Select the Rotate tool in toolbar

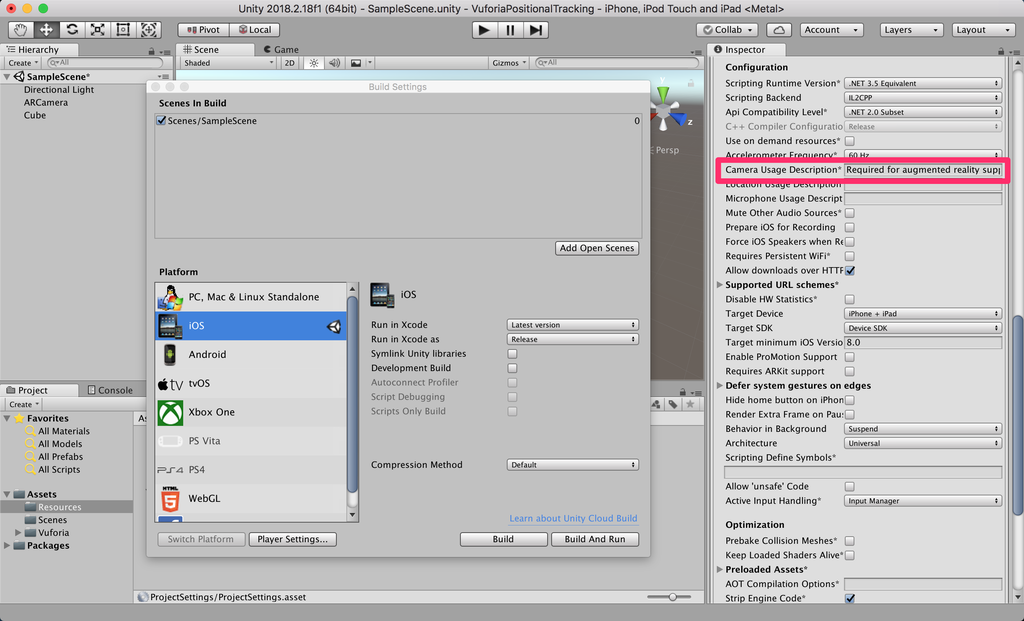pos(72,29)
